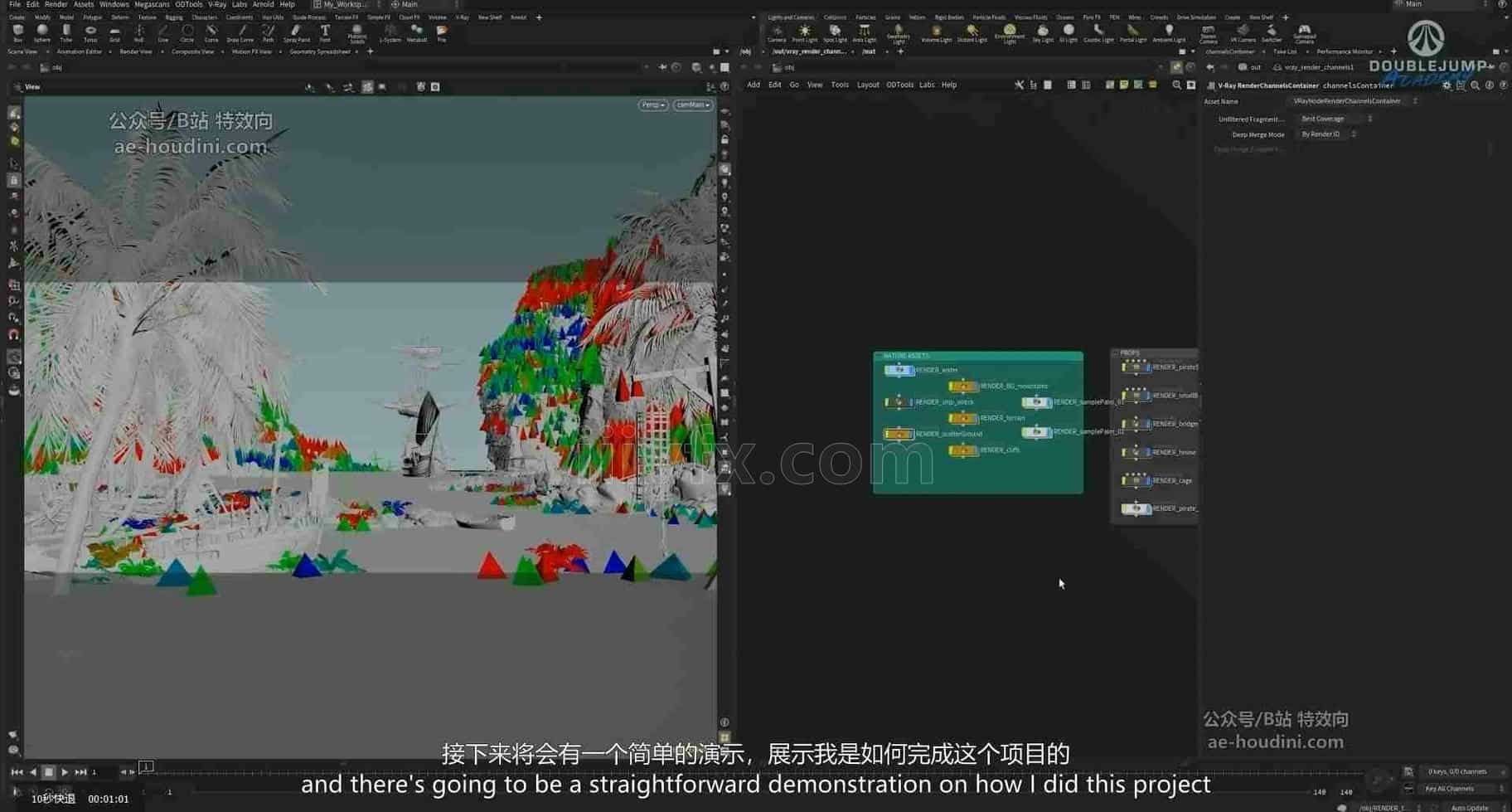Add a Point Light from shelf
This screenshot has width=1512, height=812.
click(x=804, y=33)
